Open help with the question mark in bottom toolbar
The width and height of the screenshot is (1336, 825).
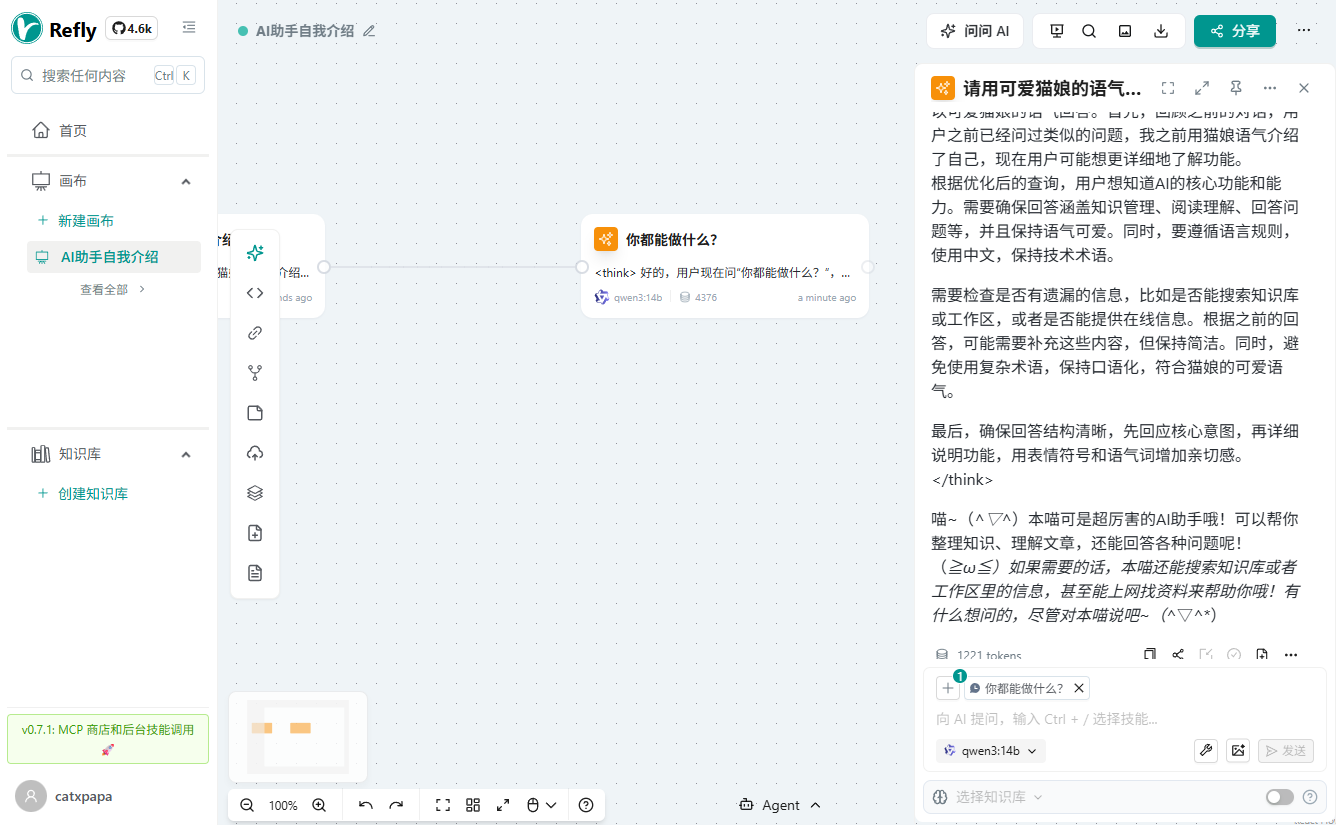[x=586, y=805]
